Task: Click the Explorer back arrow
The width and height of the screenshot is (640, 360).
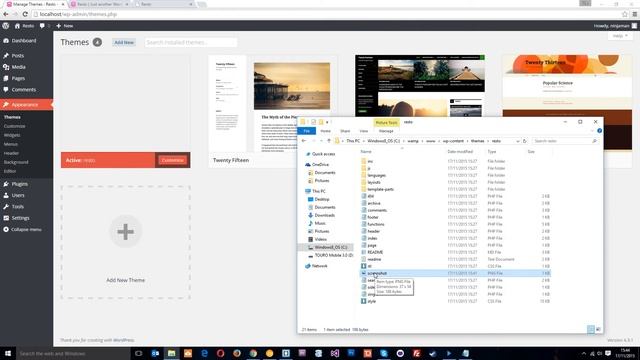Action: 304,141
